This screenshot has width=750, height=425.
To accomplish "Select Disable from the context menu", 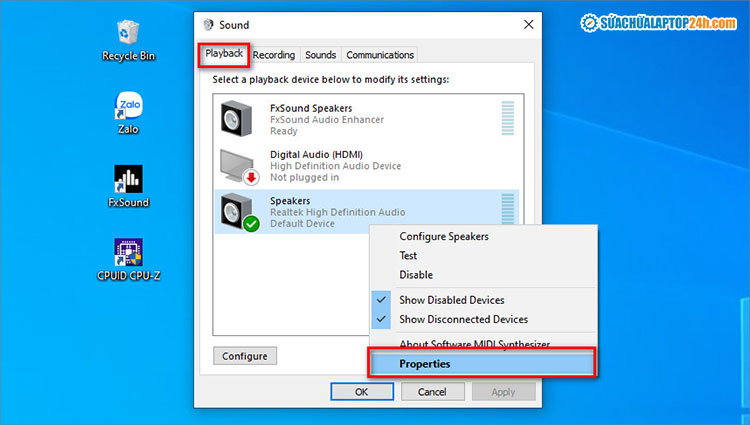I will click(x=416, y=275).
